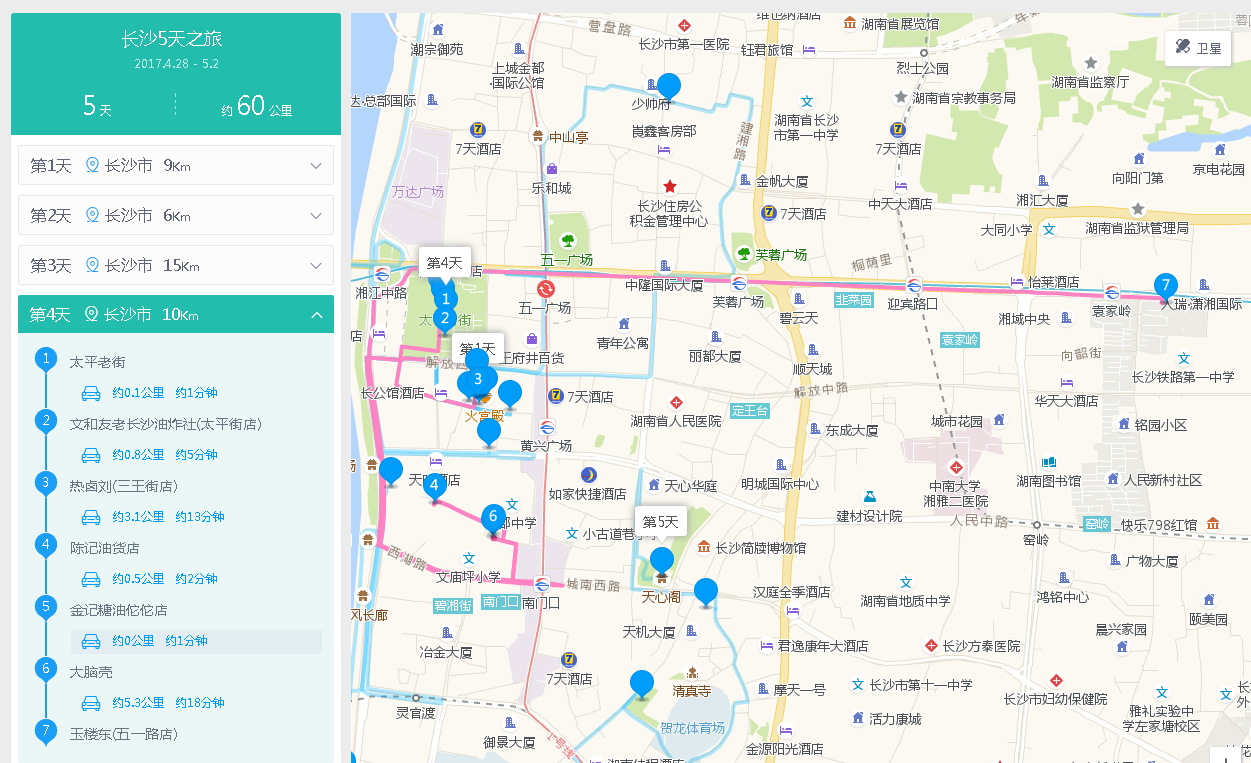The image size is (1251, 763).
Task: Click the 长沙5天之旅 trip title
Action: click(x=172, y=39)
